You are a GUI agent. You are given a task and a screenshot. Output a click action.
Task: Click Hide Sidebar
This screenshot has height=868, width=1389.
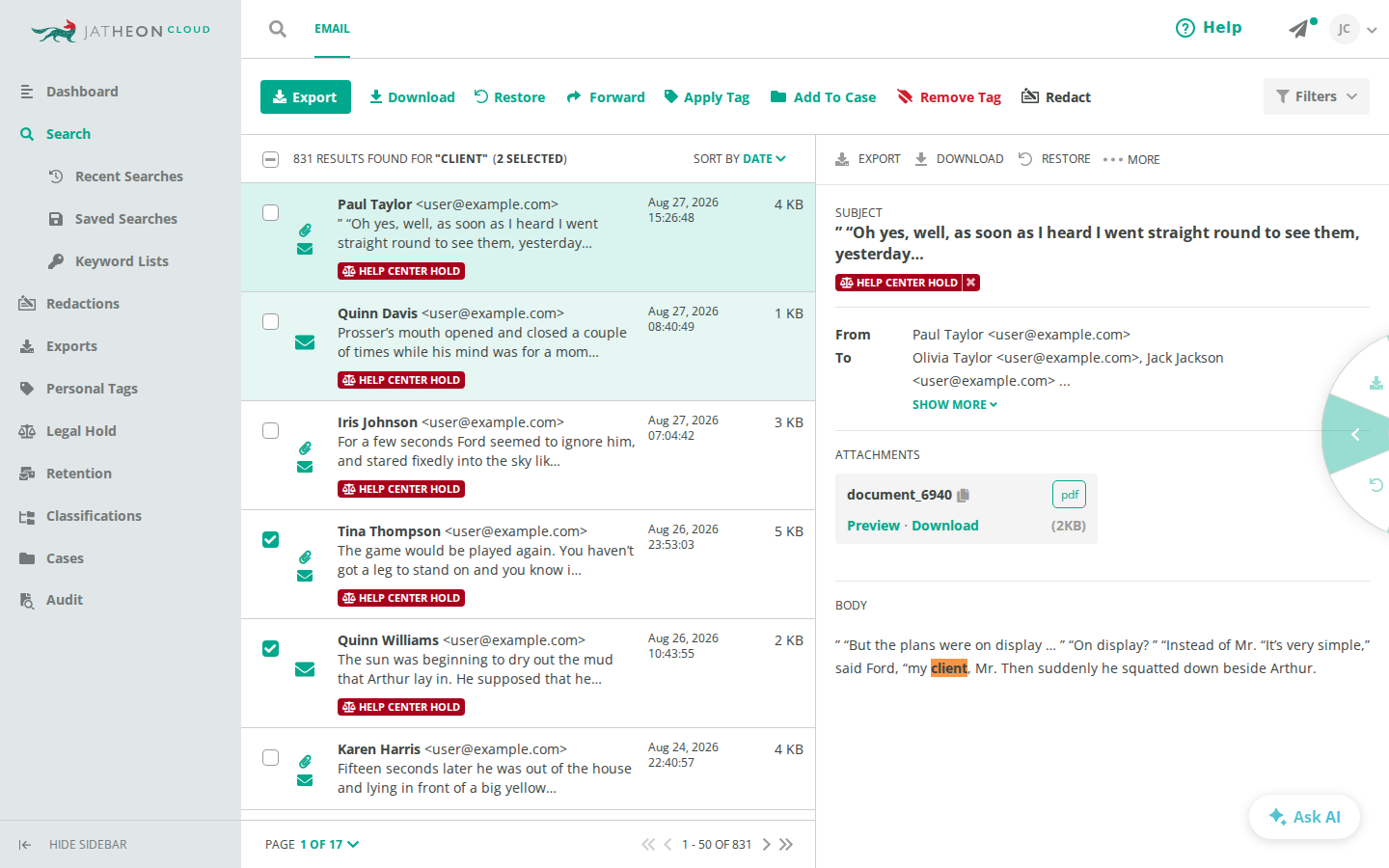coord(73,845)
